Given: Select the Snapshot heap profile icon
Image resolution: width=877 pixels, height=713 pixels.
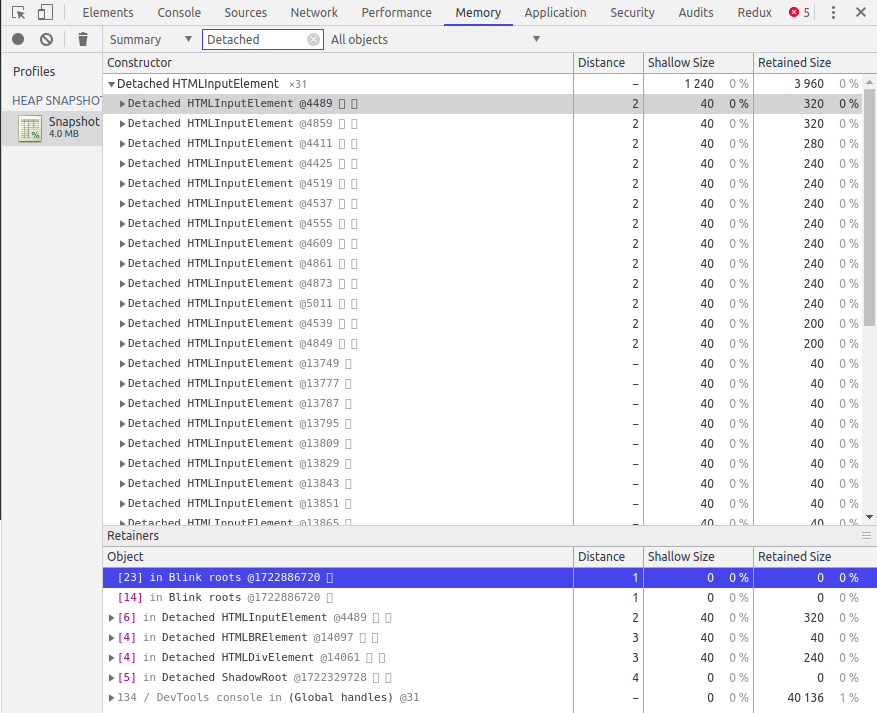Looking at the screenshot, I should (x=30, y=128).
